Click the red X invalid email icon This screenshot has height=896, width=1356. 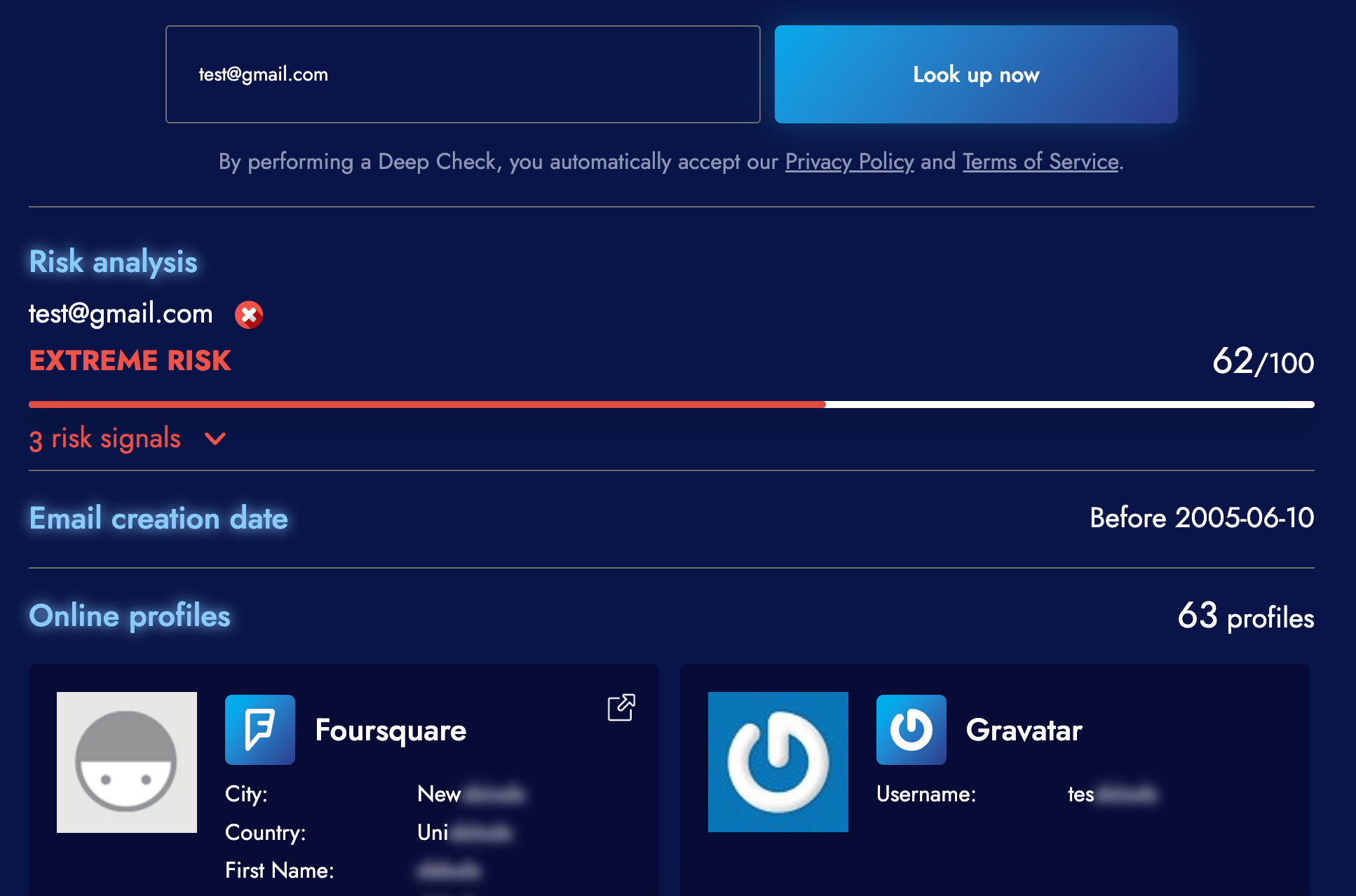pos(249,315)
